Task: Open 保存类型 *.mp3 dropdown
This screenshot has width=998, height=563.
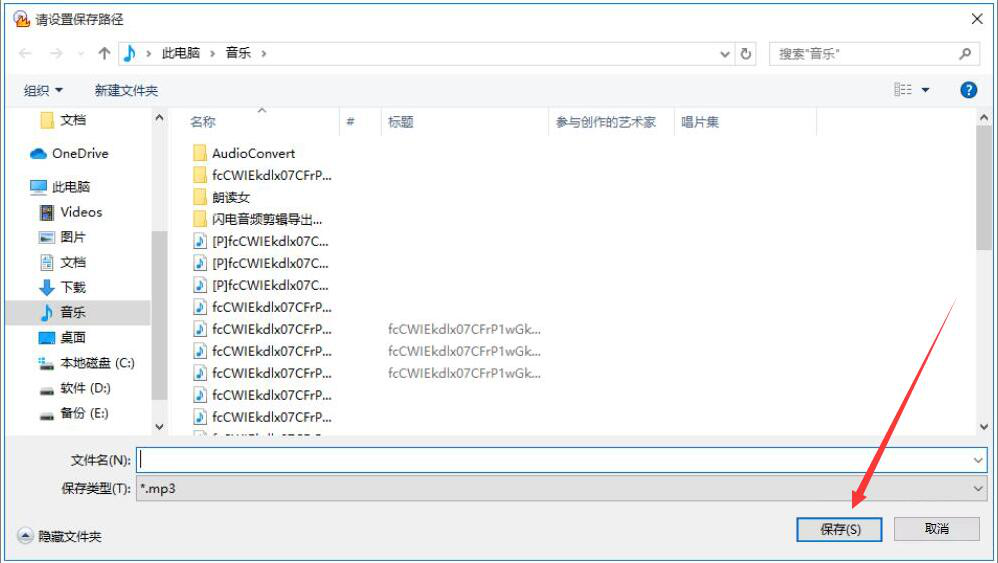Action: (x=561, y=489)
